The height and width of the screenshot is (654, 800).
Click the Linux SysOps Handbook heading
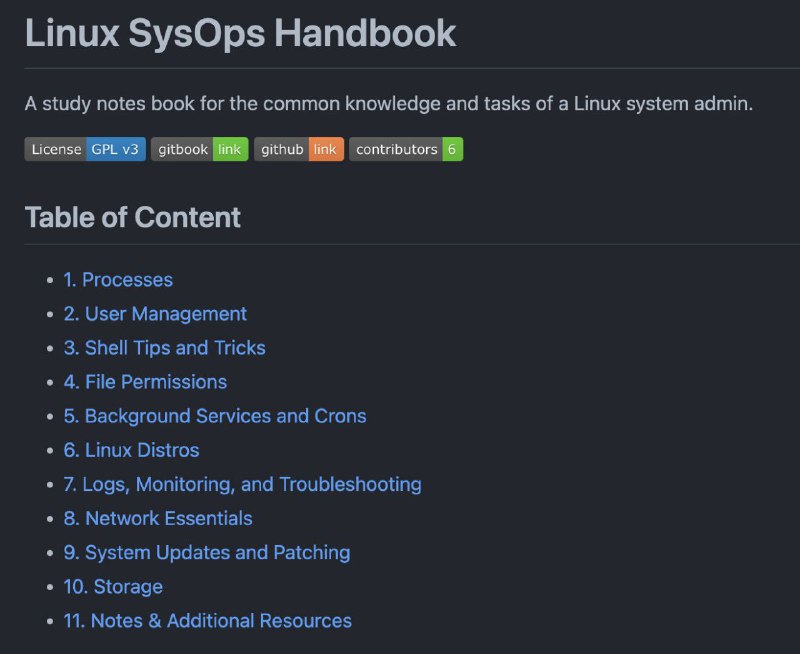click(x=240, y=33)
